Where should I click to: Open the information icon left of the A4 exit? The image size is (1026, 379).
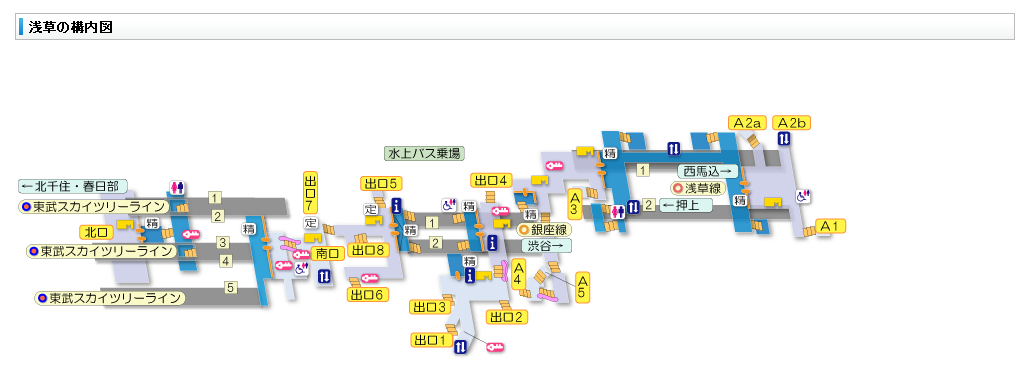469,276
